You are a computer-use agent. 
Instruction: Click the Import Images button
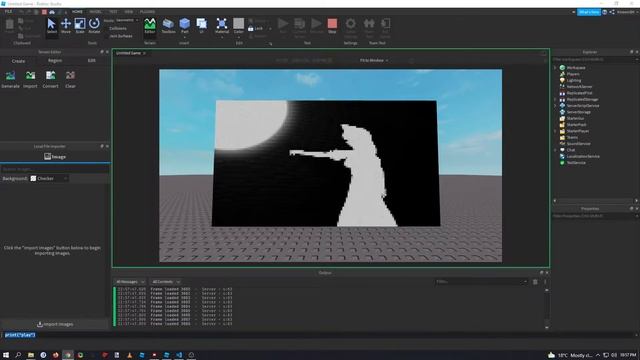pyautogui.click(x=55, y=324)
